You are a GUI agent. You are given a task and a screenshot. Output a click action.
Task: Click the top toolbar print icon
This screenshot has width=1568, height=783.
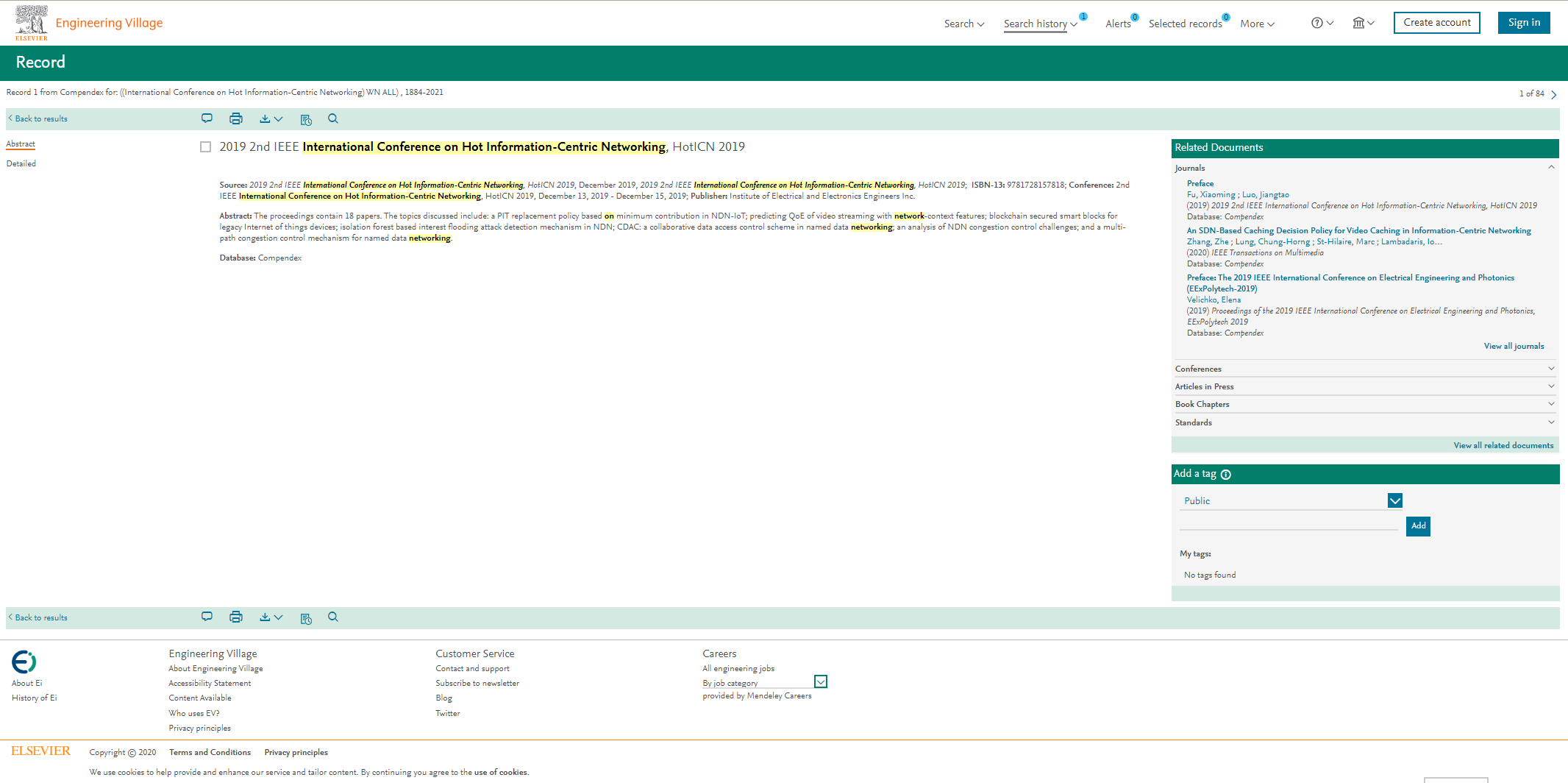point(236,118)
